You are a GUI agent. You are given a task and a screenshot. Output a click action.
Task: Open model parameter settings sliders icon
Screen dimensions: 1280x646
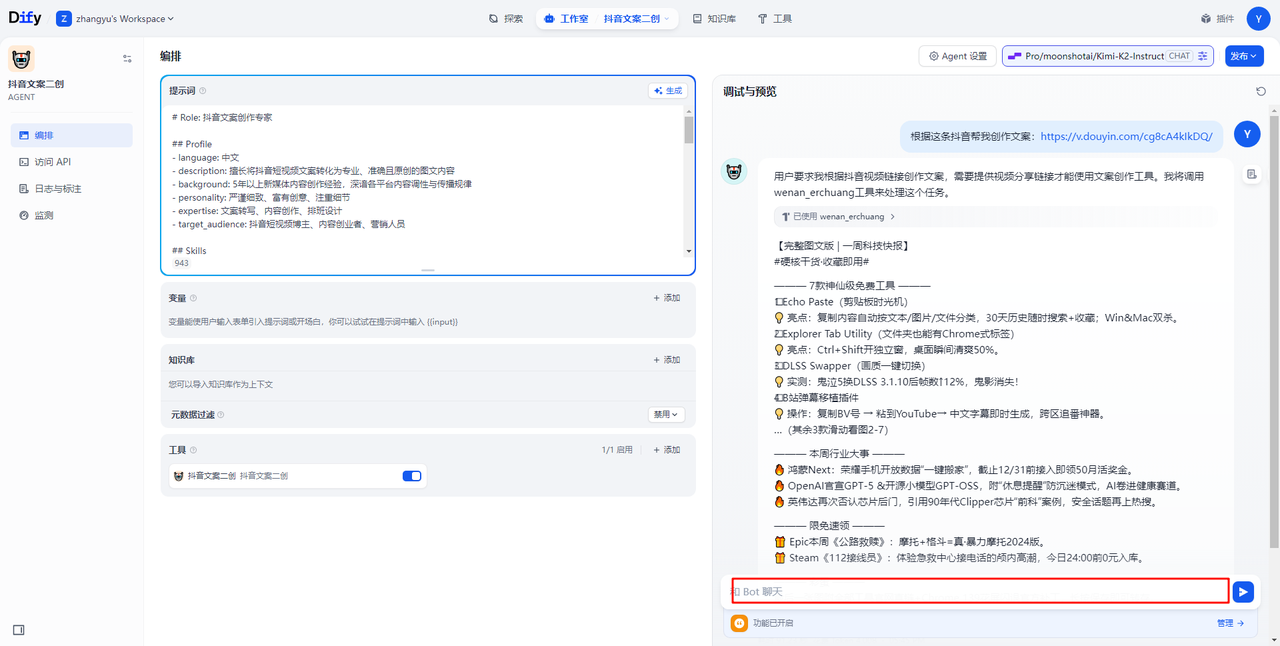pos(1203,56)
